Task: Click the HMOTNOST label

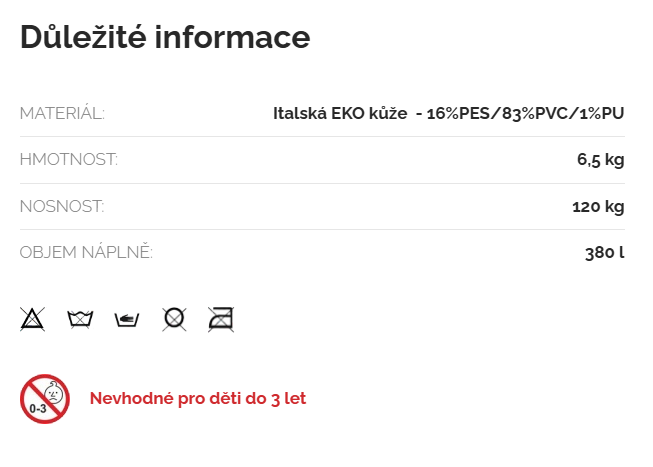Action: point(68,160)
